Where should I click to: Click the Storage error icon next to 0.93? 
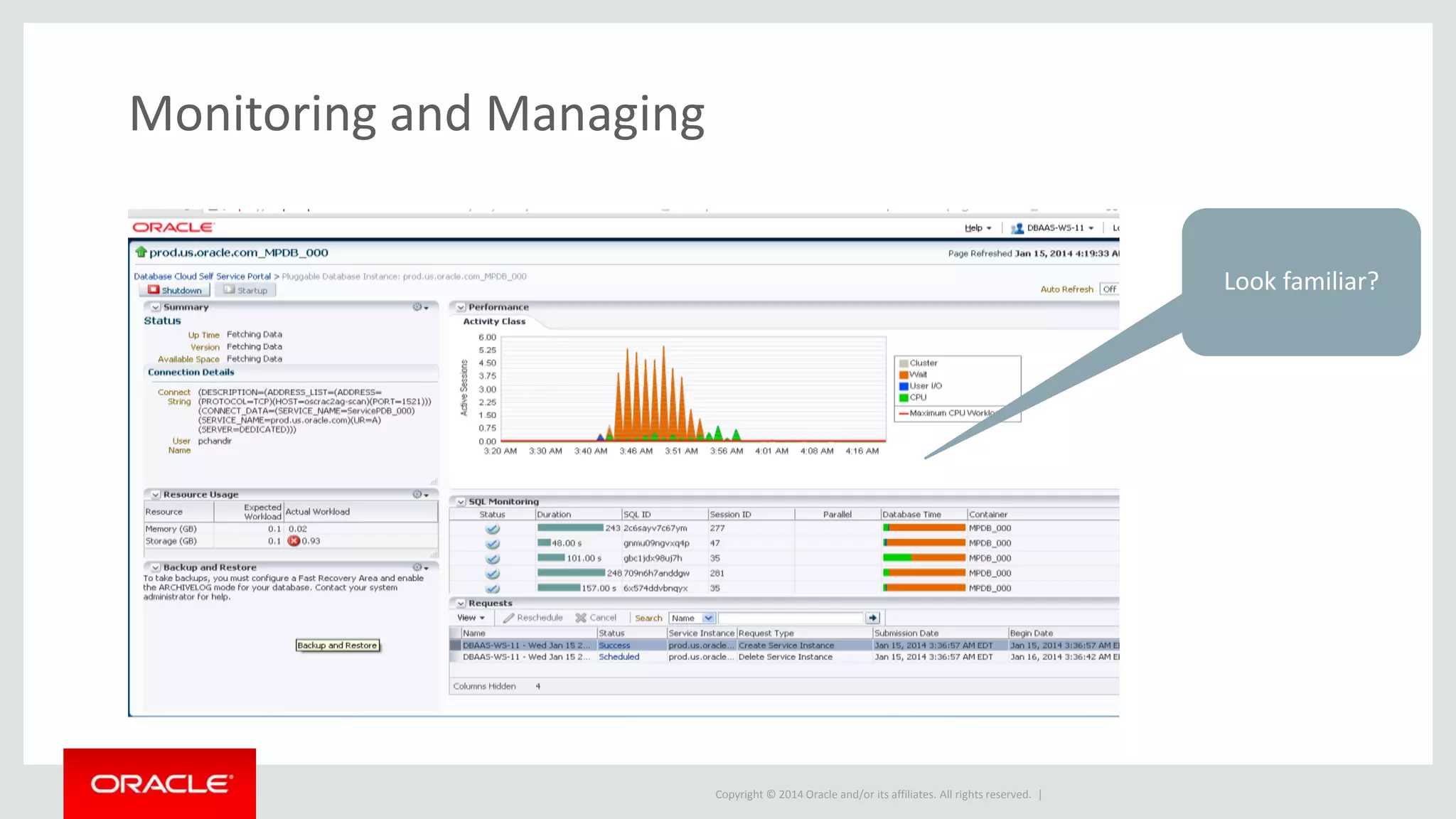pos(294,541)
